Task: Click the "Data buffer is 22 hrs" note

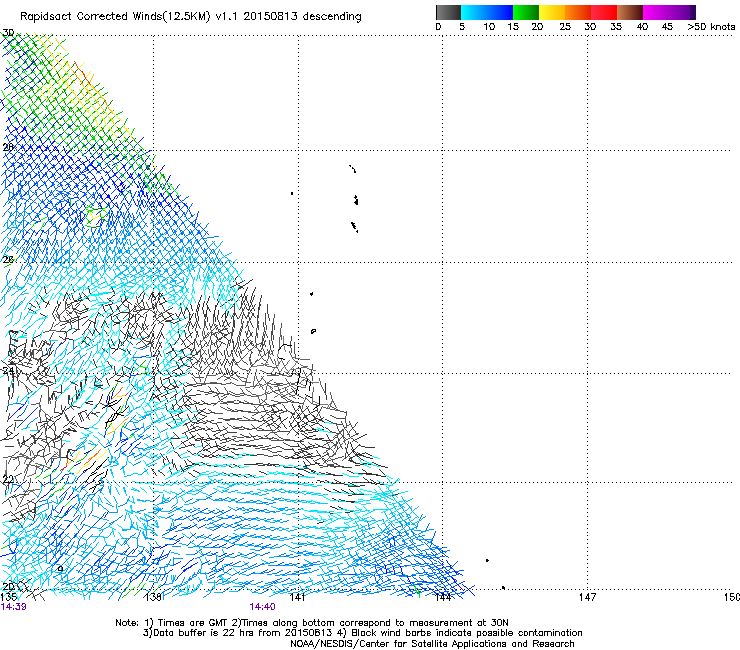Action: pos(362,633)
